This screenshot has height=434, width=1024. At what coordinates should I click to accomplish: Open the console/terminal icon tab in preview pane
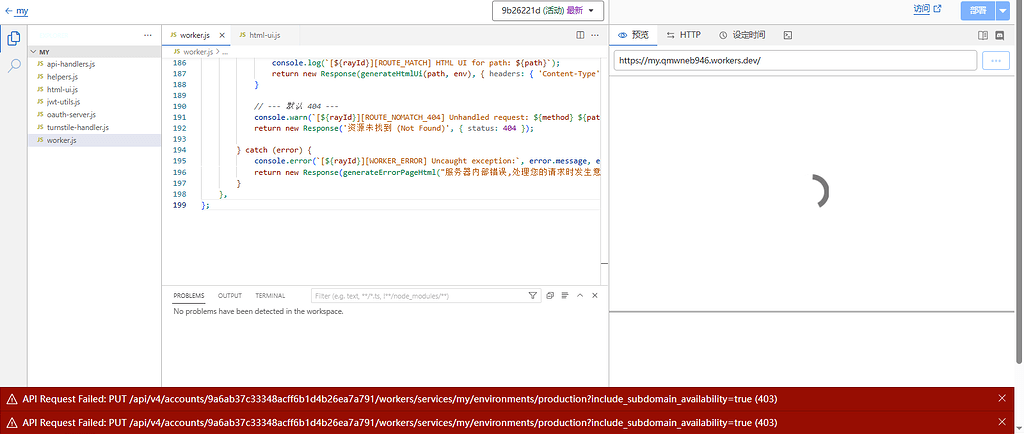pyautogui.click(x=788, y=35)
